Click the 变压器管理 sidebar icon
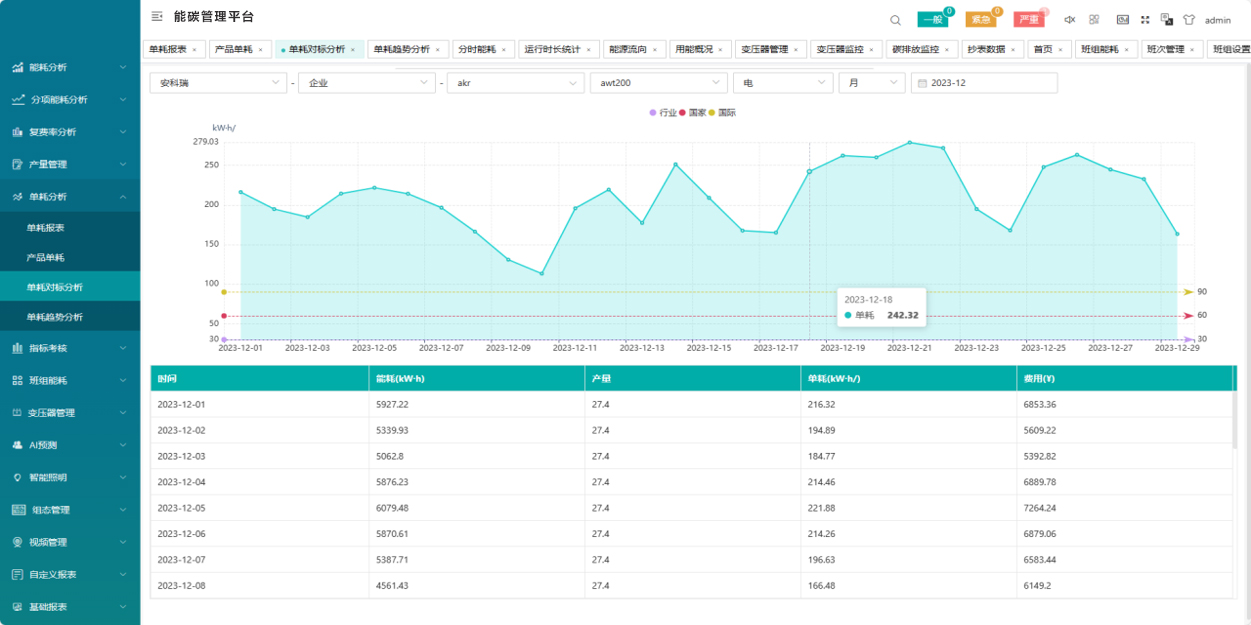Image resolution: width=1251 pixels, height=625 pixels. tap(17, 413)
